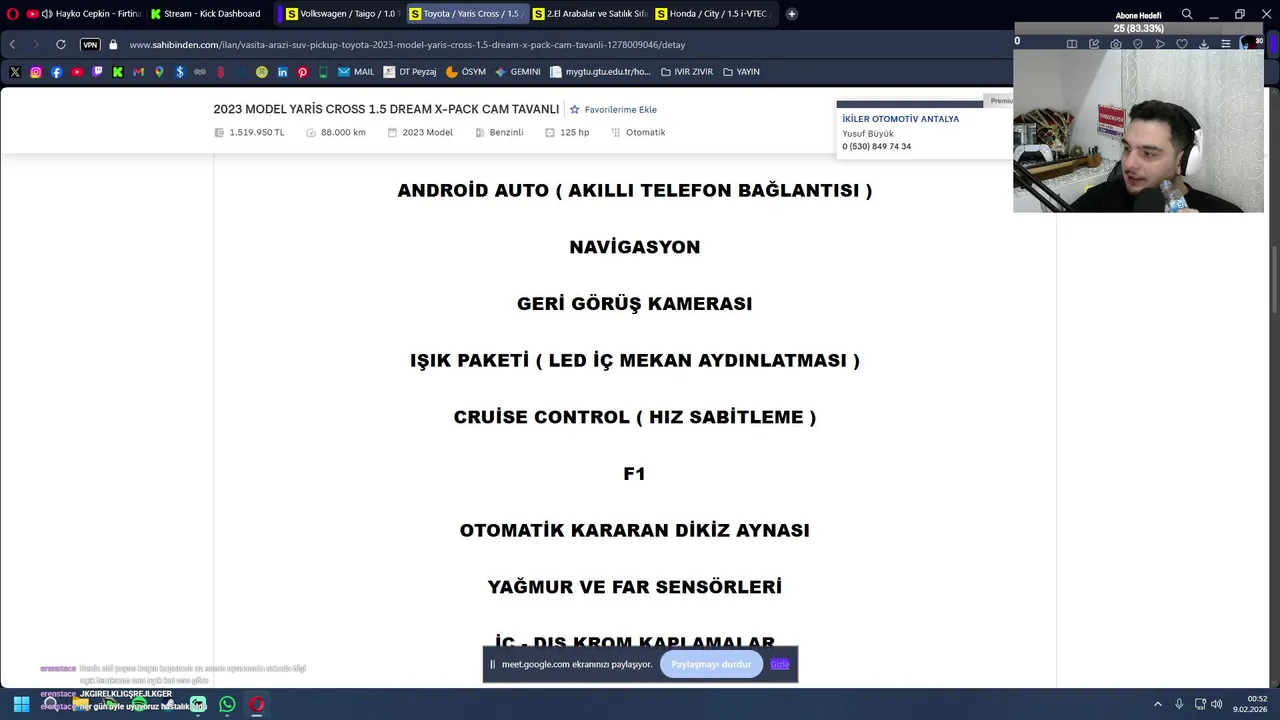Viewport: 1280px width, 720px height.
Task: Open the İKİLER OTOMOTİV ANTALYA seller link
Action: click(900, 119)
